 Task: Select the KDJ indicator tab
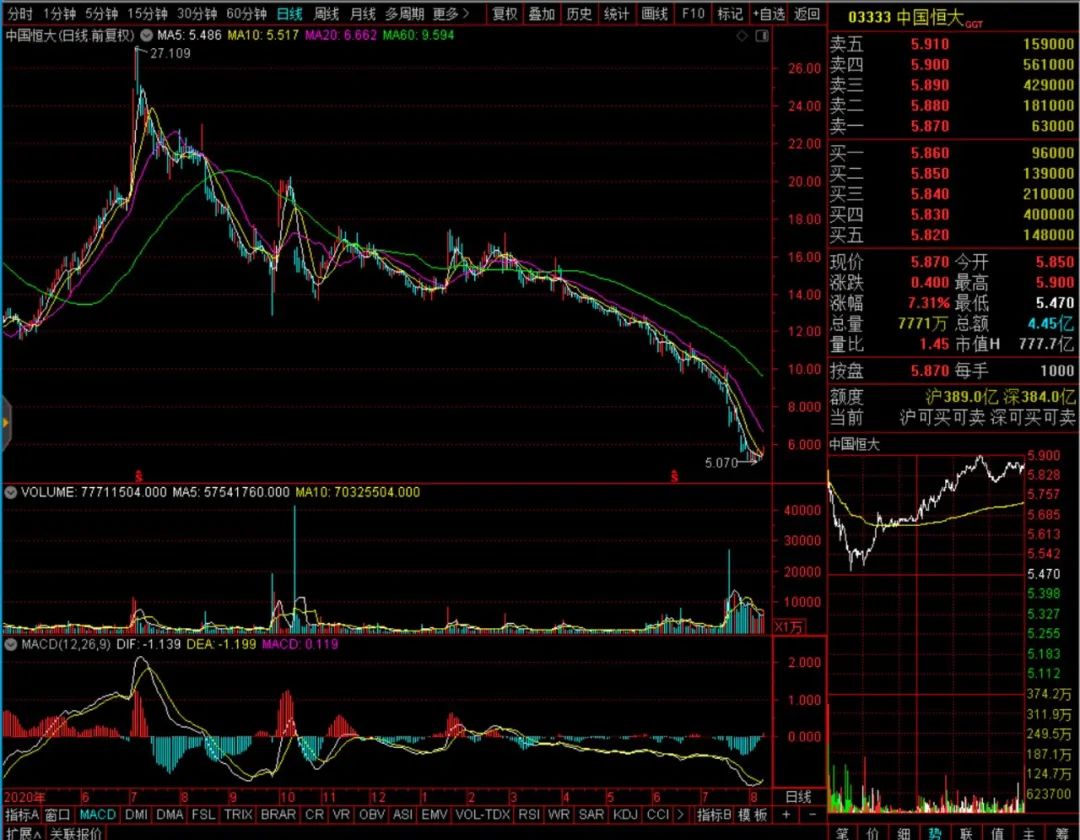[624, 814]
